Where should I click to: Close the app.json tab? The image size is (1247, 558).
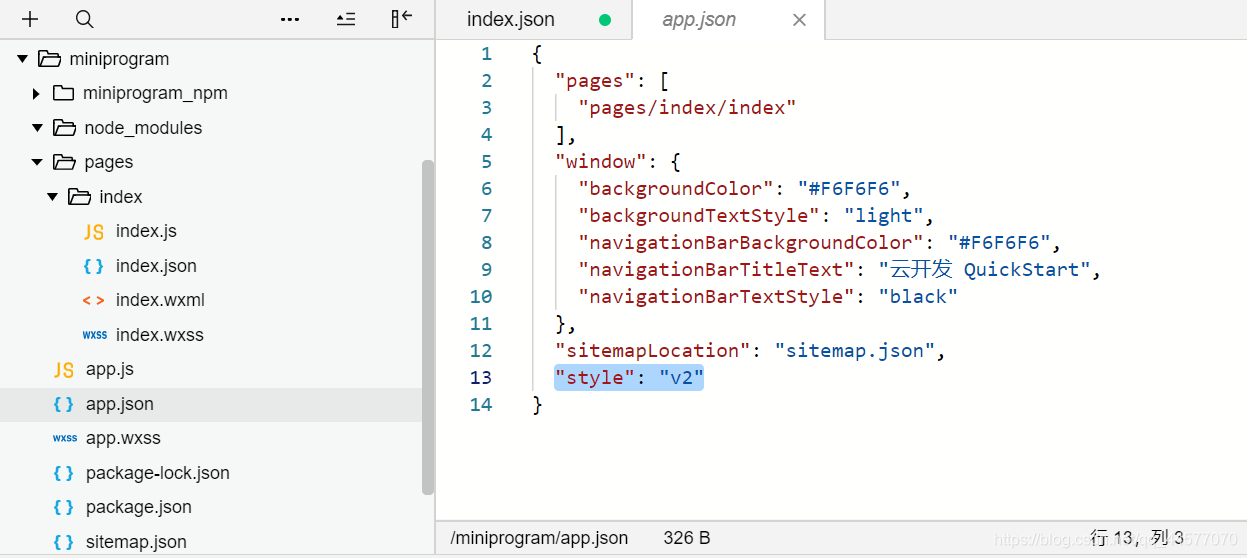tap(799, 20)
